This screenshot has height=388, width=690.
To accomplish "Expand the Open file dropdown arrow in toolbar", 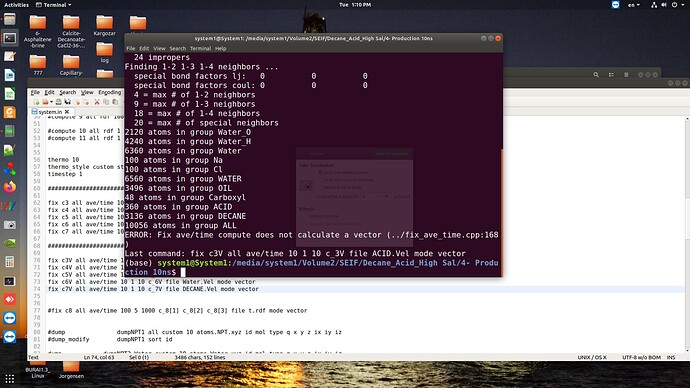I will pyautogui.click(x=51, y=102).
